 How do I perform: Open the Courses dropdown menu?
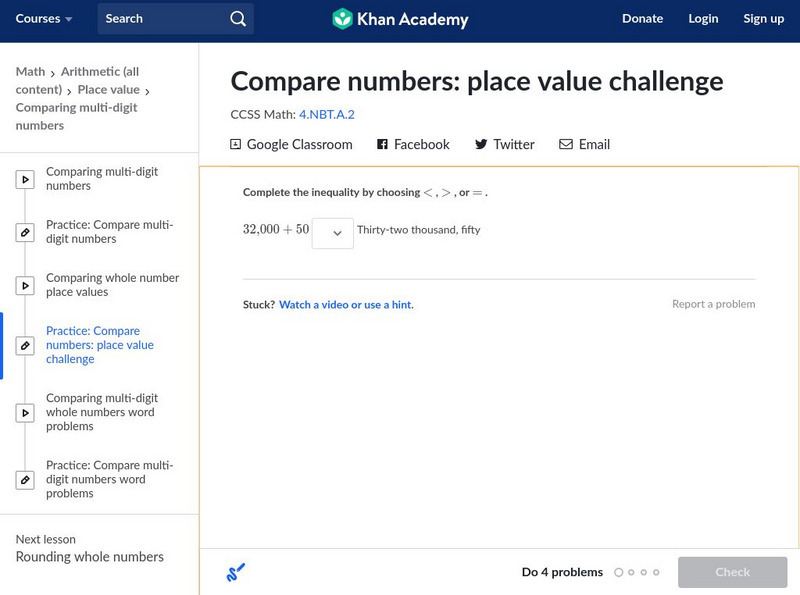44,19
